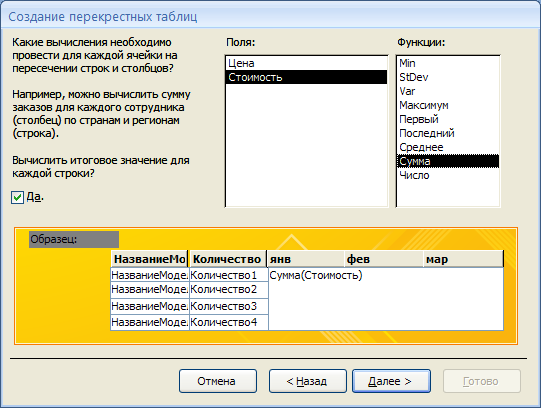541x408 pixels.
Task: Click sample cell 'Количество3'
Action: (229, 306)
